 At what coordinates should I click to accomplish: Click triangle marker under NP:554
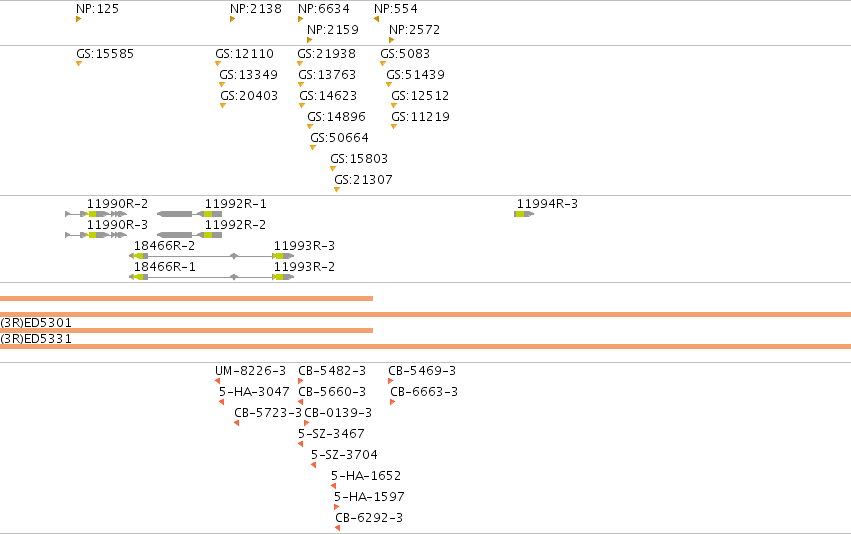point(377,20)
